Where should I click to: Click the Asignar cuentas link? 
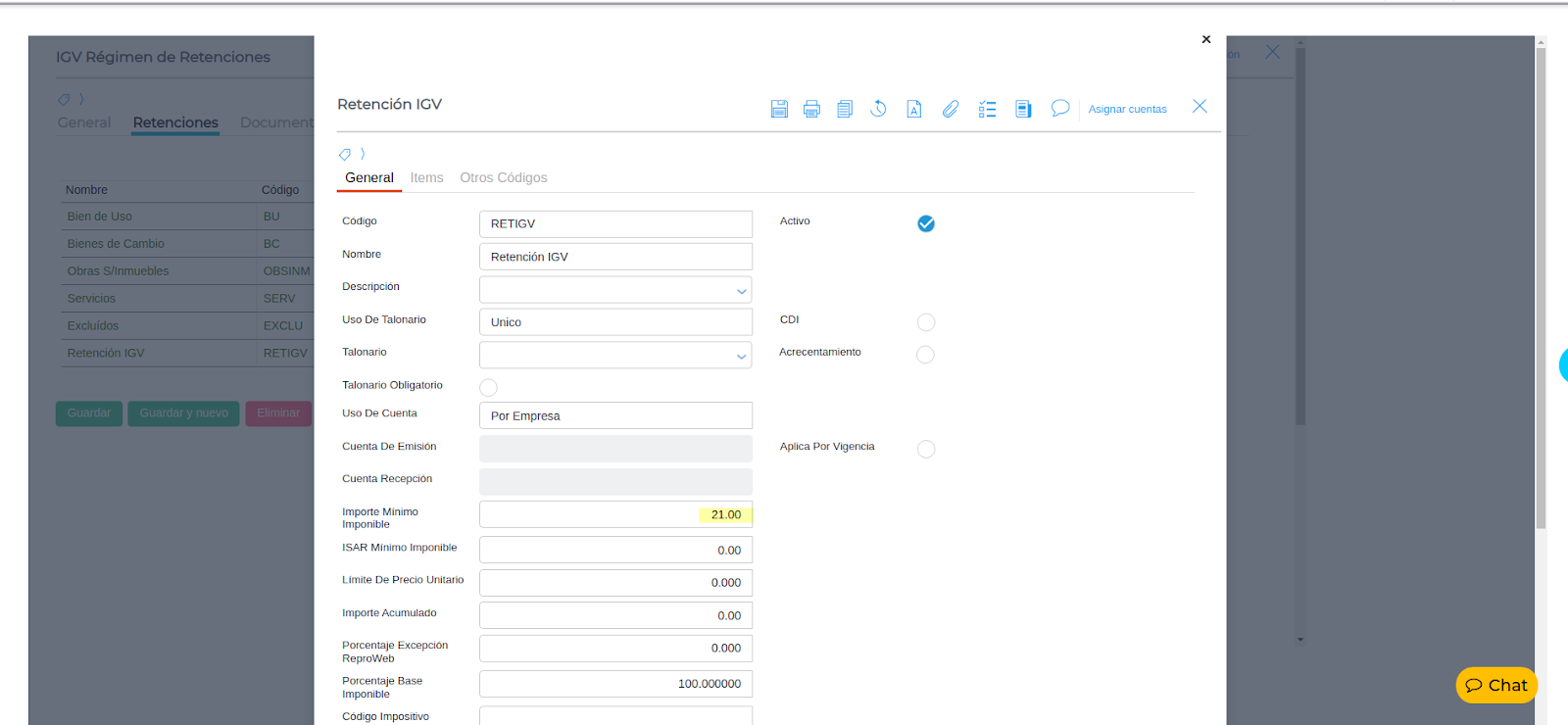tap(1127, 109)
